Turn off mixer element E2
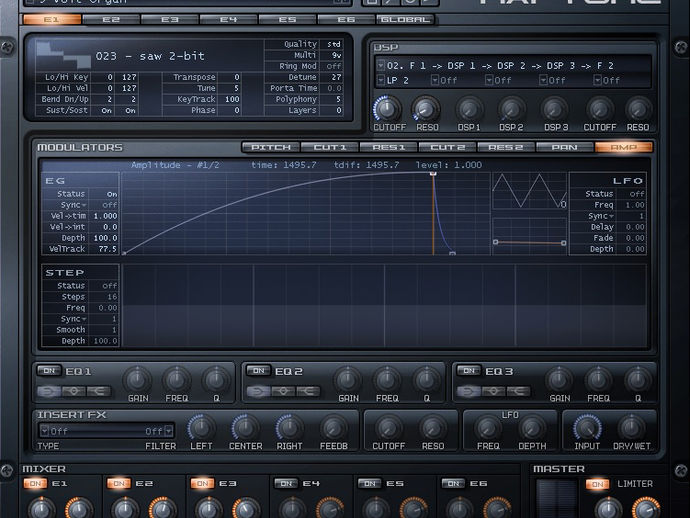 118,484
